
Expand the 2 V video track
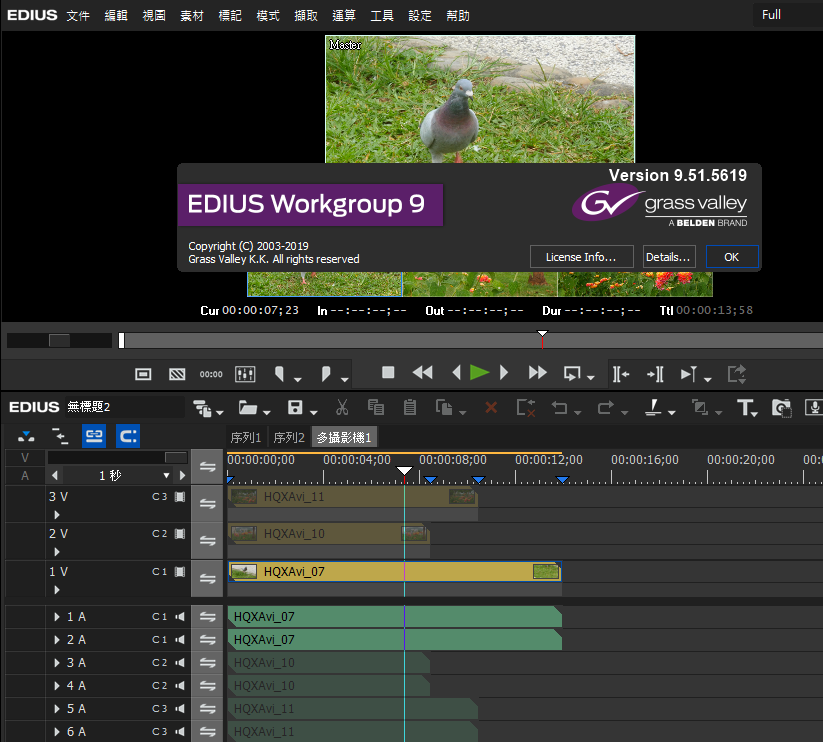click(x=57, y=552)
